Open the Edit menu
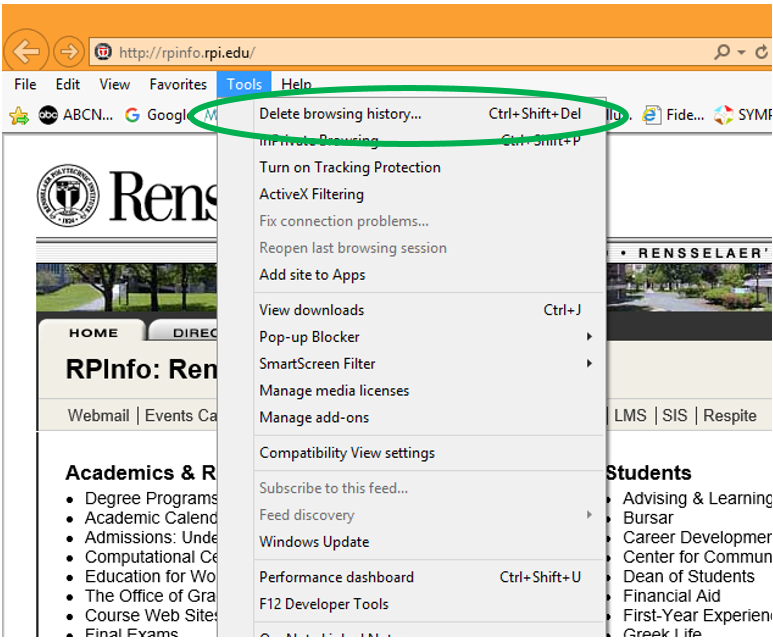The height and width of the screenshot is (642, 773). pos(68,84)
